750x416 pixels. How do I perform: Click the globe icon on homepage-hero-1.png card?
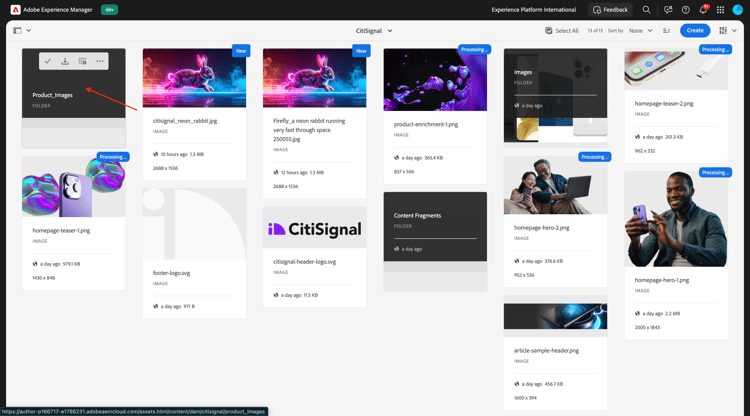(x=637, y=314)
